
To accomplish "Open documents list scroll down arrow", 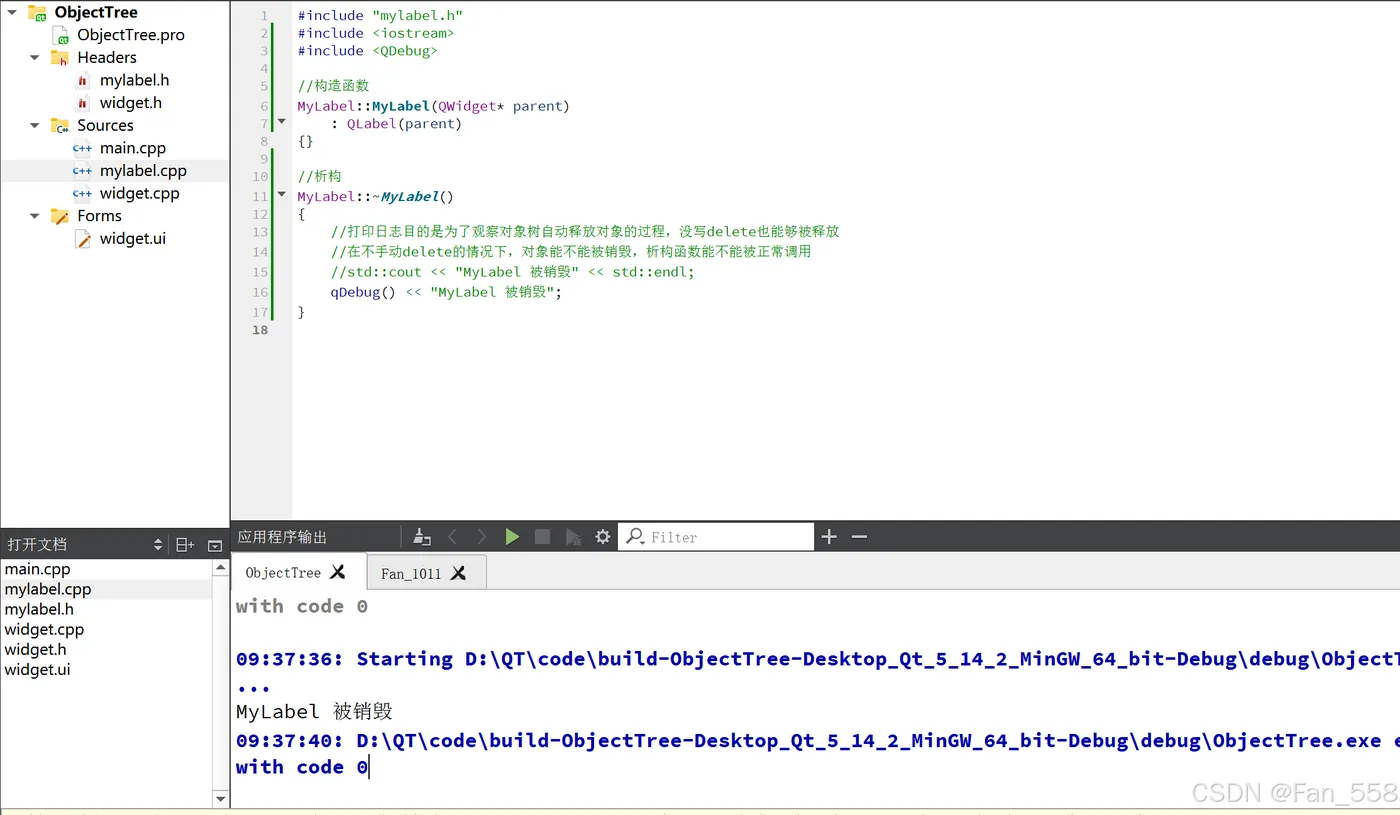I will point(221,799).
